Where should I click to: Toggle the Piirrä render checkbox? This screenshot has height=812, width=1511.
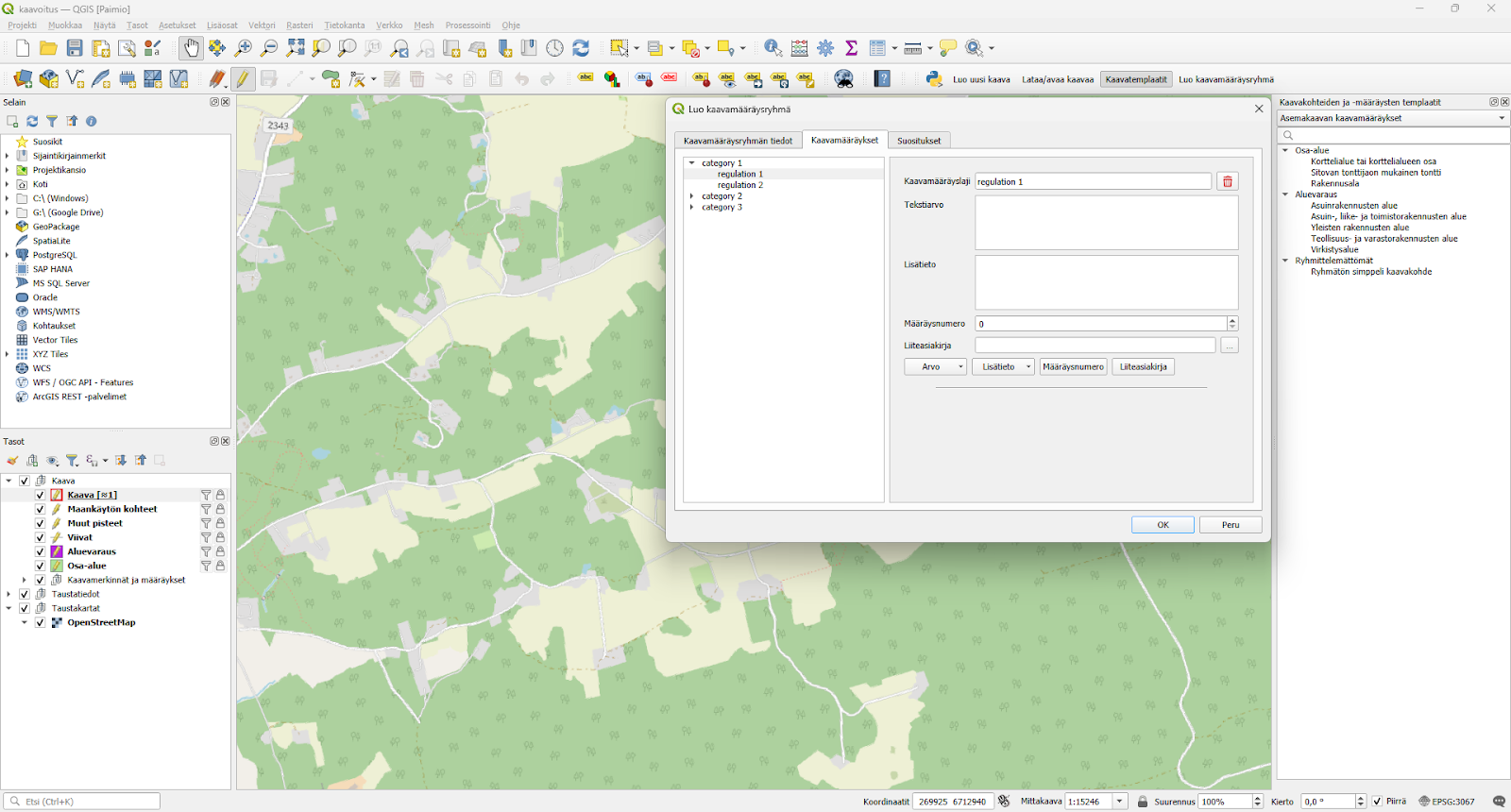coord(1377,802)
